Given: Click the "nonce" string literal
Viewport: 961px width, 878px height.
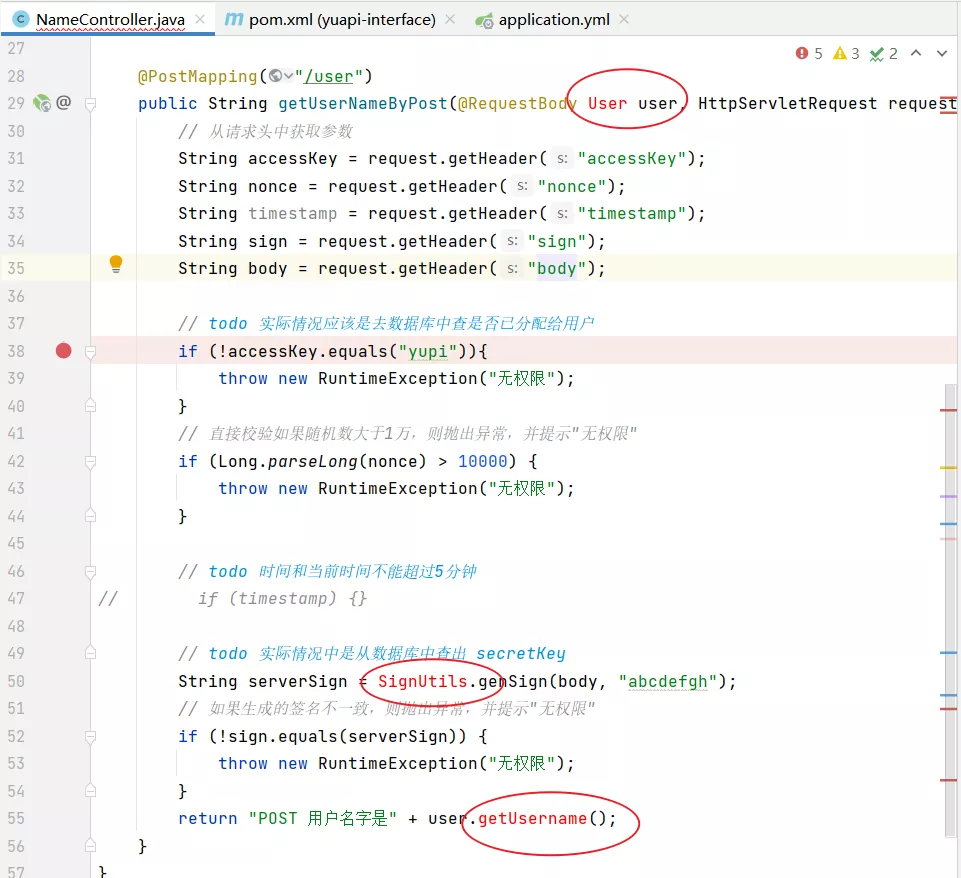Looking at the screenshot, I should point(572,186).
